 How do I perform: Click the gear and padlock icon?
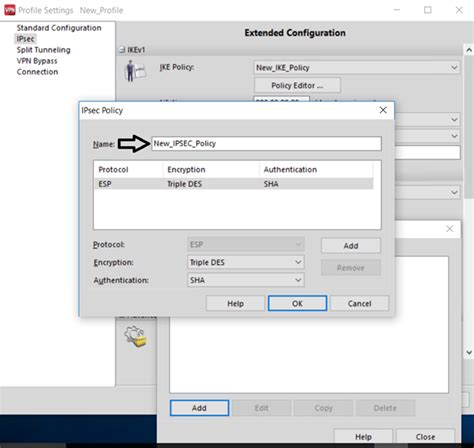136,337
